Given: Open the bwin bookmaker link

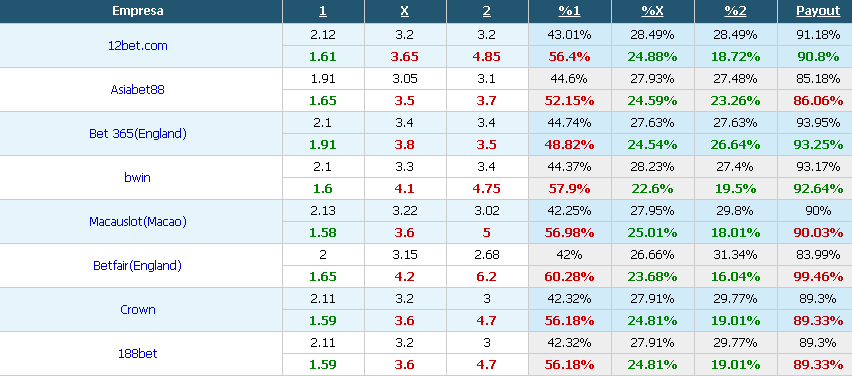Looking at the screenshot, I should (137, 177).
